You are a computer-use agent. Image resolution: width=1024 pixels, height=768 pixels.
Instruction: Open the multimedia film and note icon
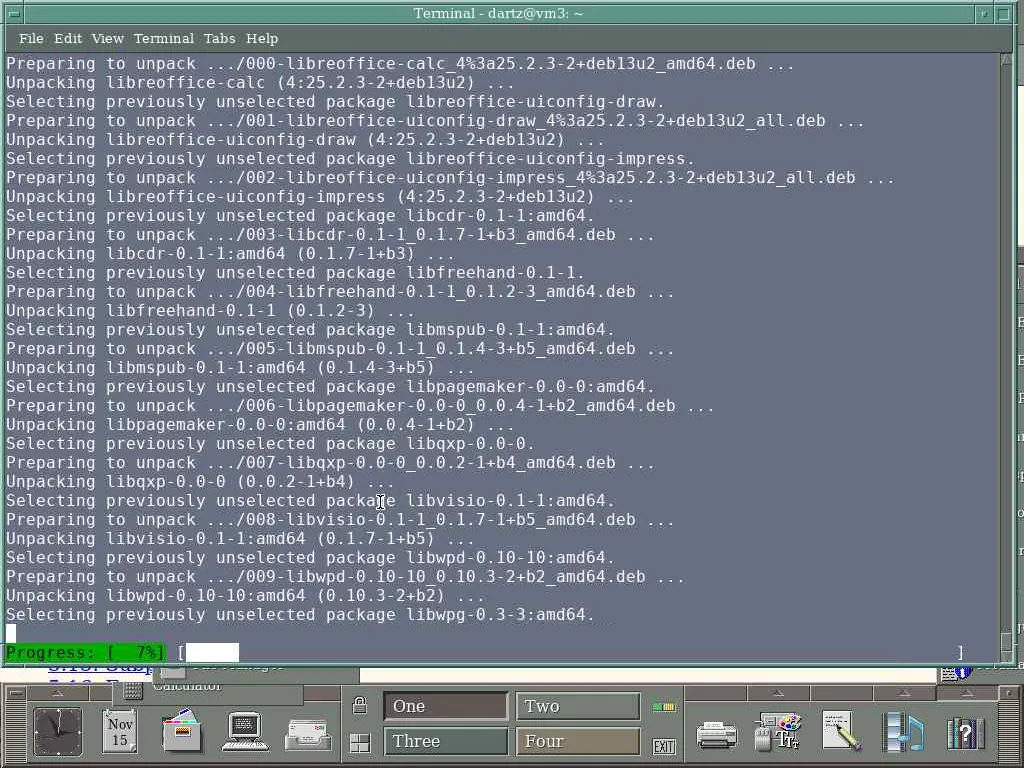click(x=903, y=732)
